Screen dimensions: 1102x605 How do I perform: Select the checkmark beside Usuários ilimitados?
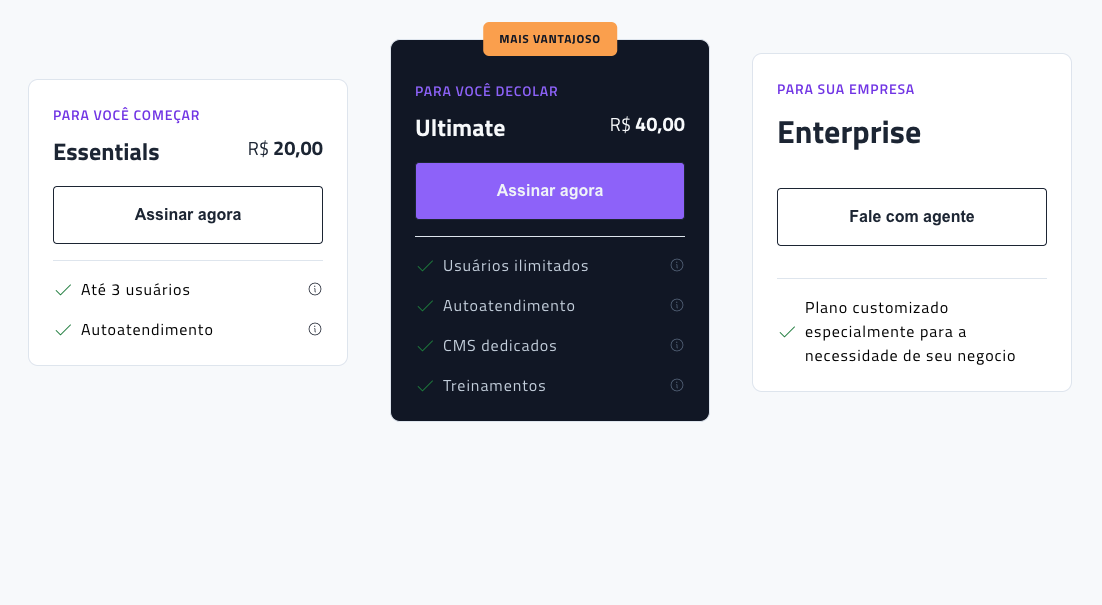tap(424, 265)
